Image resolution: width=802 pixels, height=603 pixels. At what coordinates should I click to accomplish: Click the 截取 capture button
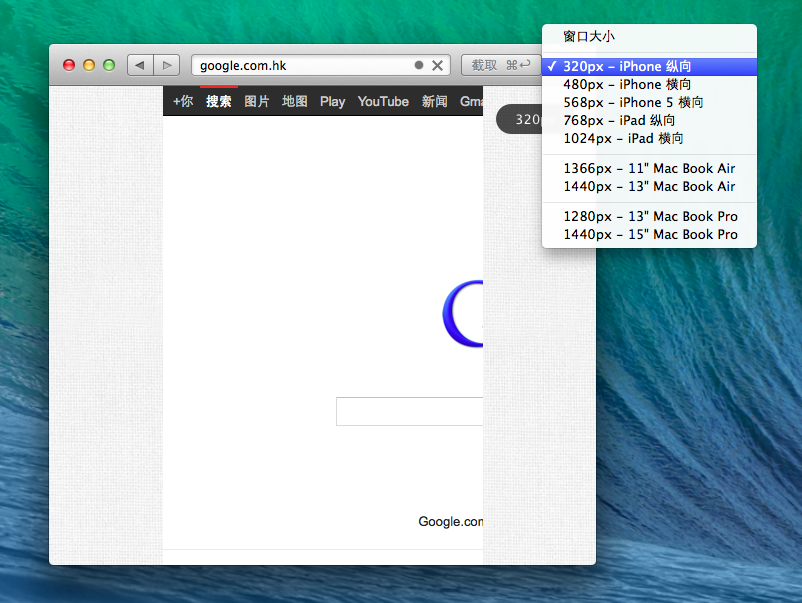coord(501,65)
